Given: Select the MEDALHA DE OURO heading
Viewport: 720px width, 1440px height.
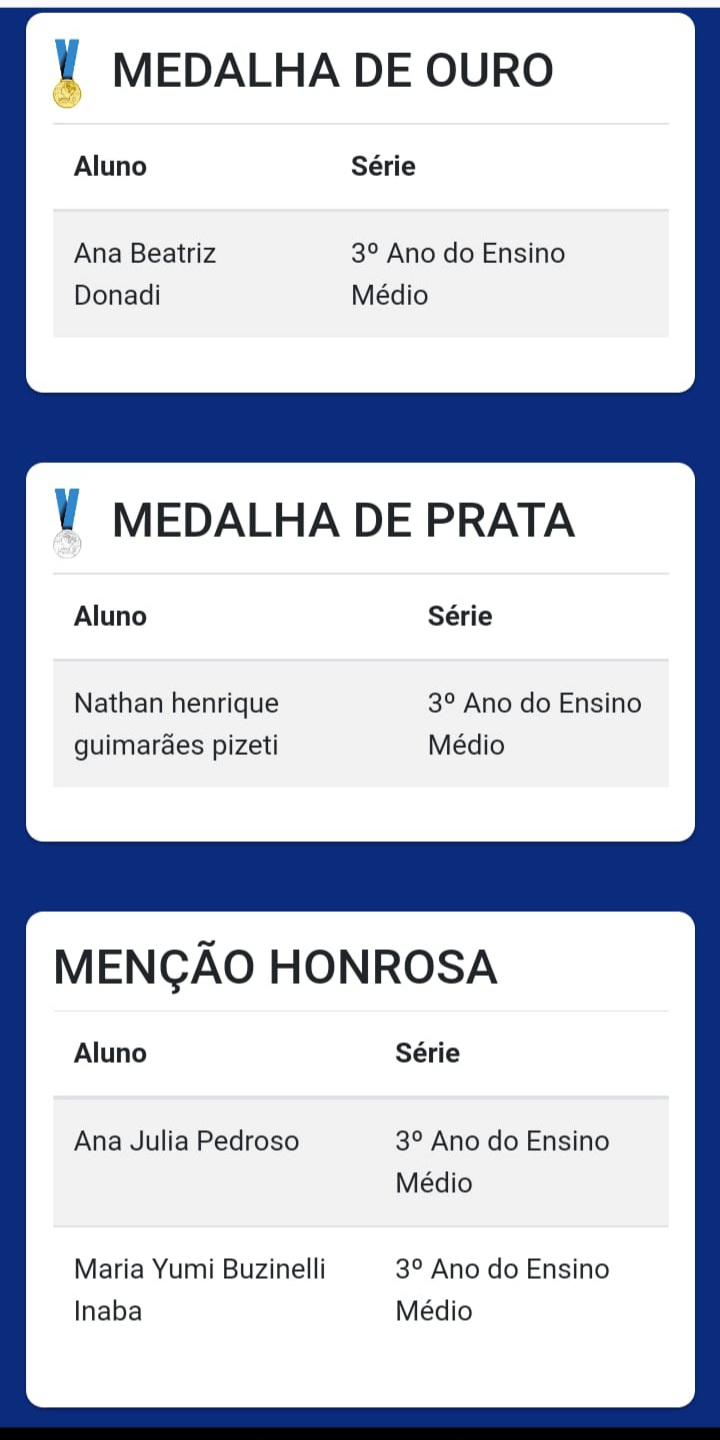Looking at the screenshot, I should [x=333, y=70].
